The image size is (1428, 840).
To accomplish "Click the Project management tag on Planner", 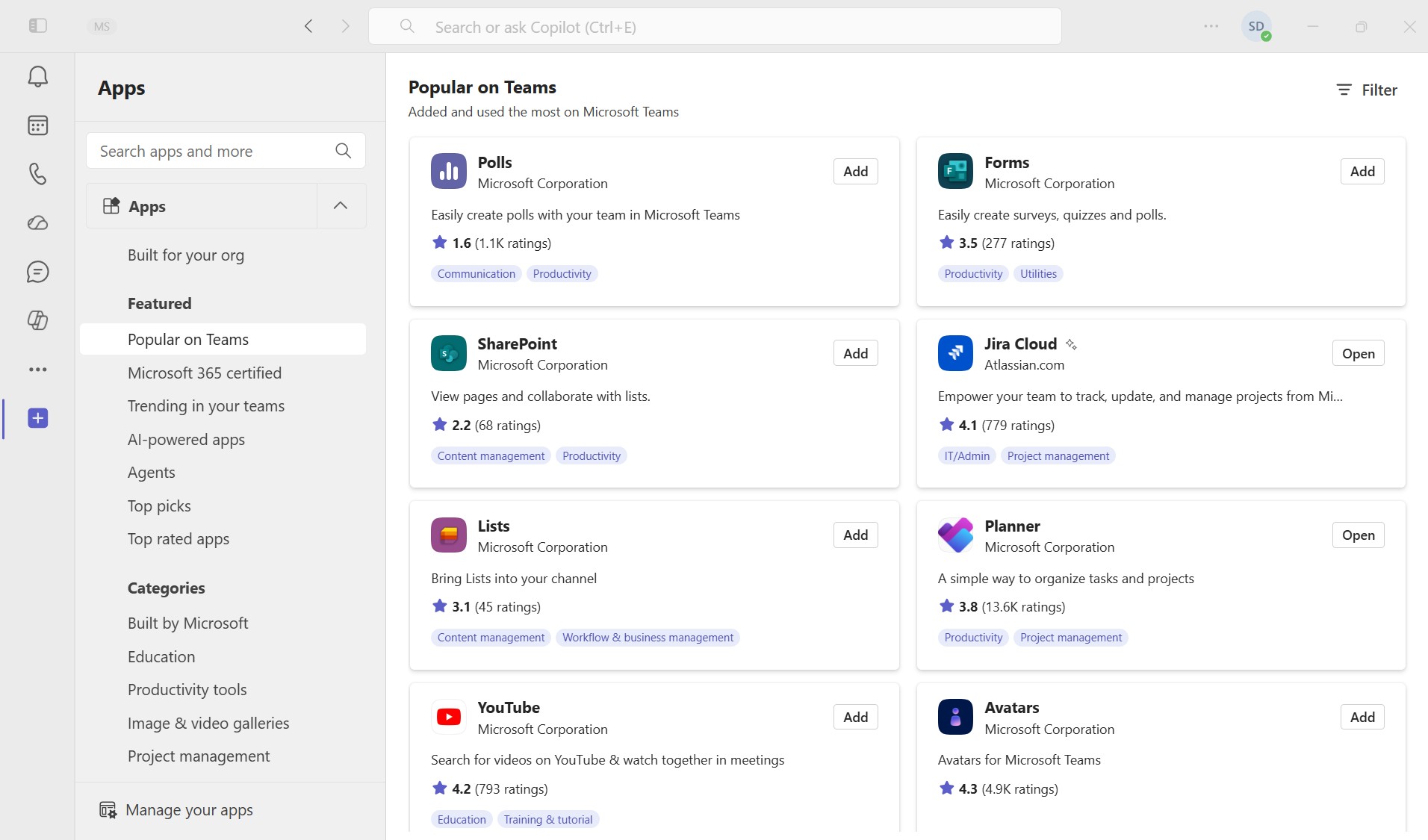I will [x=1070, y=638].
